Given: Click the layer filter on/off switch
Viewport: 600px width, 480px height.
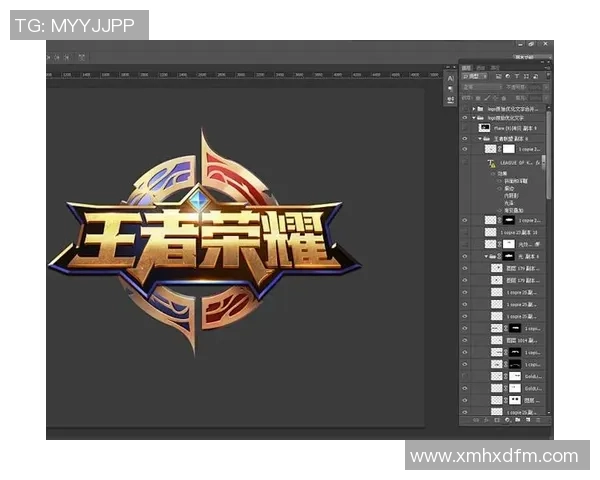Looking at the screenshot, I should click(x=547, y=77).
